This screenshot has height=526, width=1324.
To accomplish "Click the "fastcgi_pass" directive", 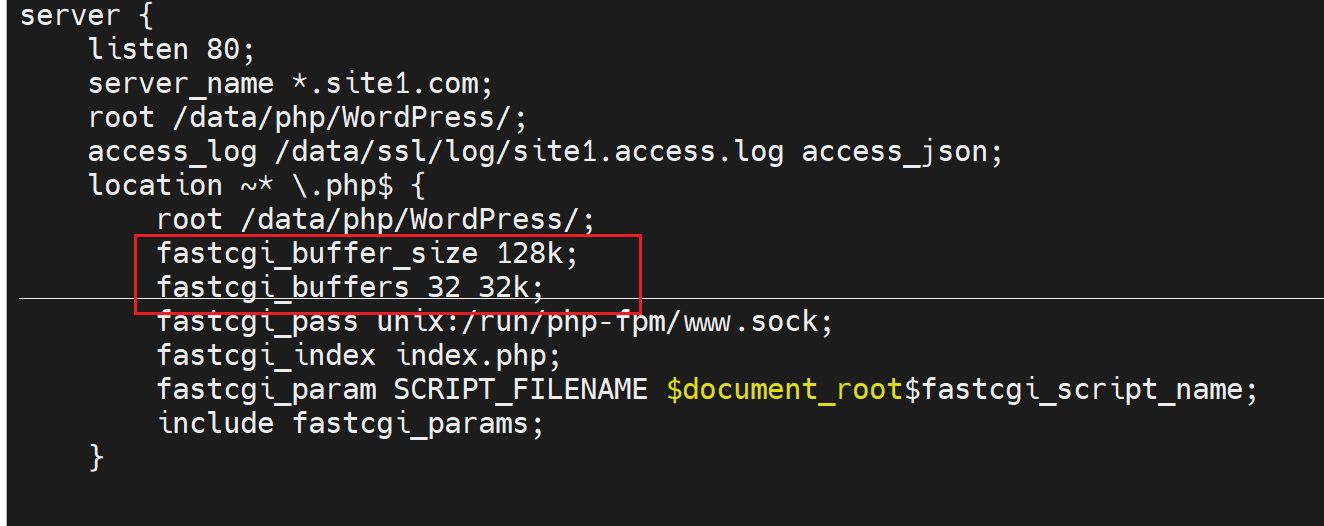I will pyautogui.click(x=256, y=323).
